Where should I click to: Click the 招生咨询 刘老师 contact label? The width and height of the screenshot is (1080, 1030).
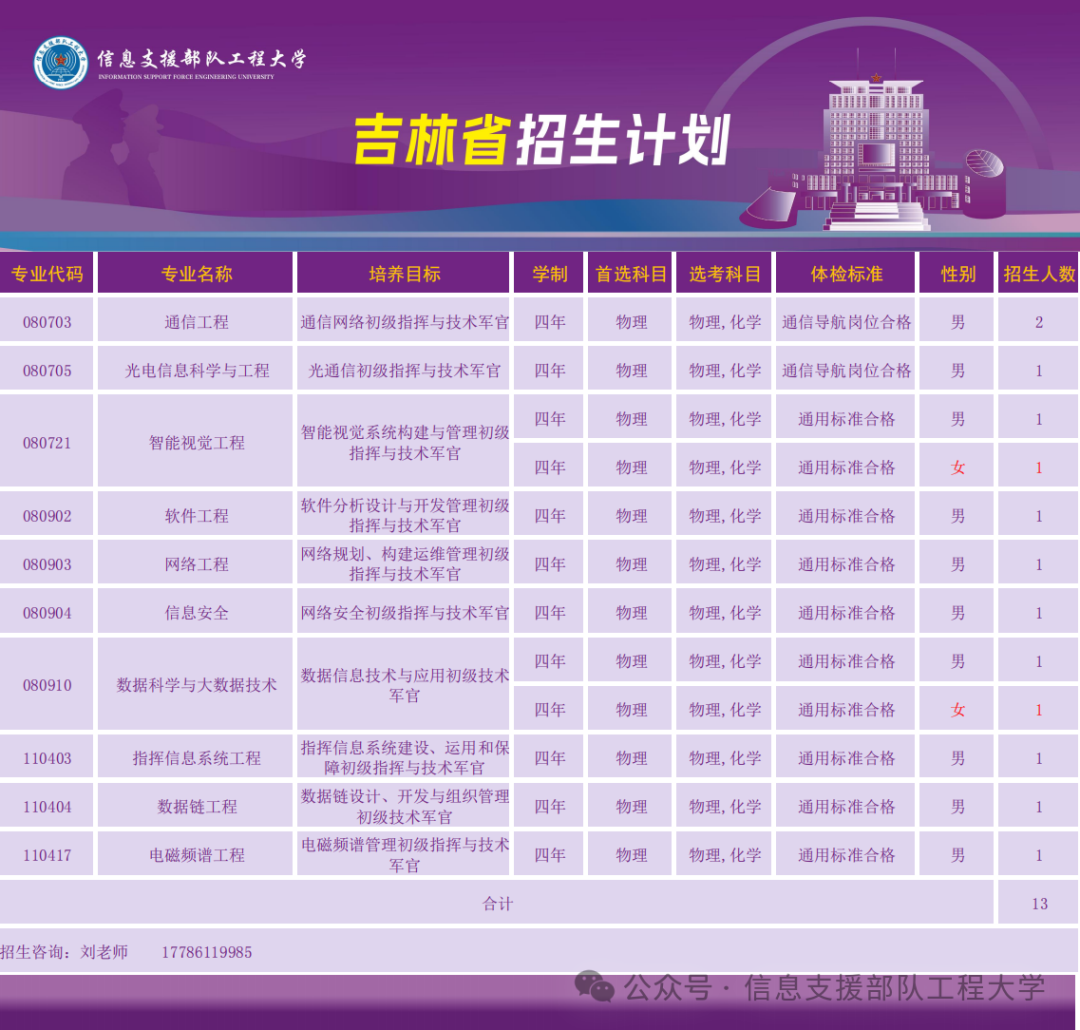(x=64, y=952)
